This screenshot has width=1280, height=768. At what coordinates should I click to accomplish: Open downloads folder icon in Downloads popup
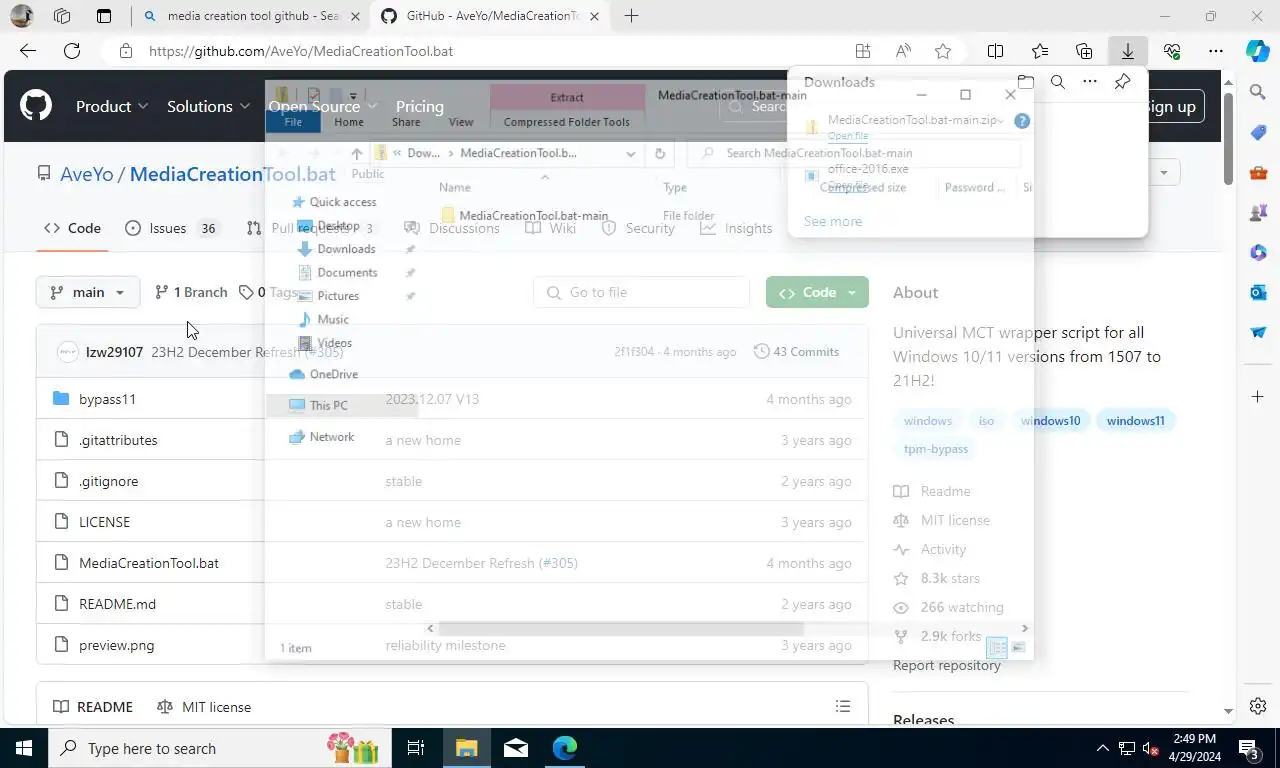1025,82
